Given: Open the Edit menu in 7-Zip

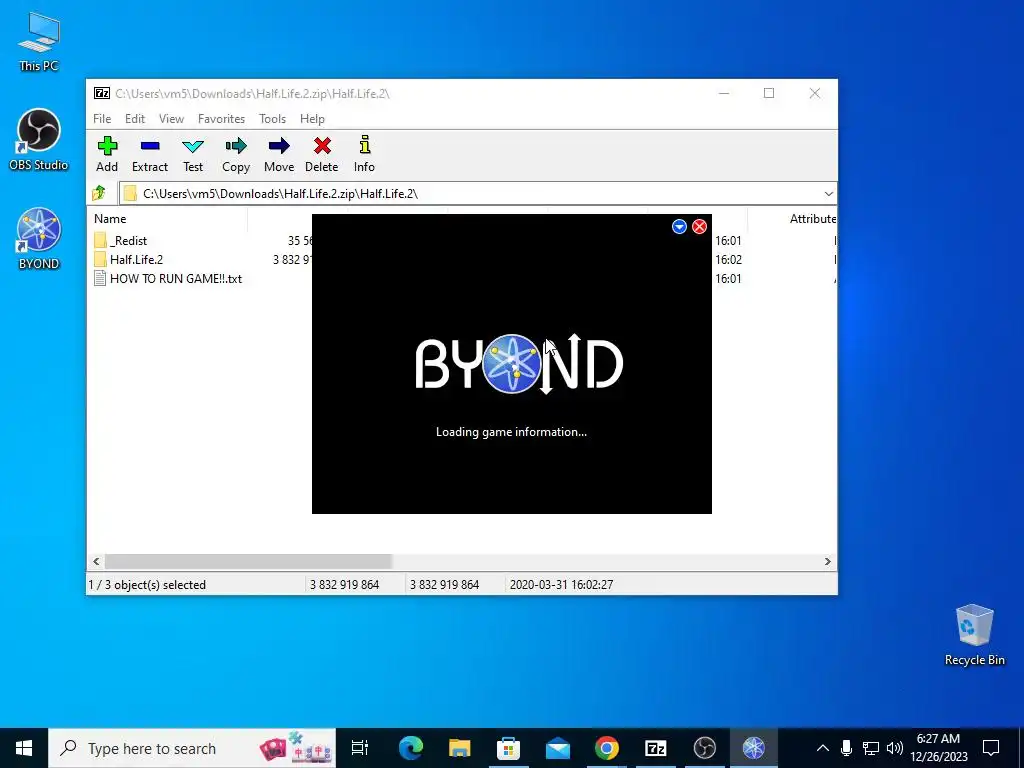Looking at the screenshot, I should [135, 119].
